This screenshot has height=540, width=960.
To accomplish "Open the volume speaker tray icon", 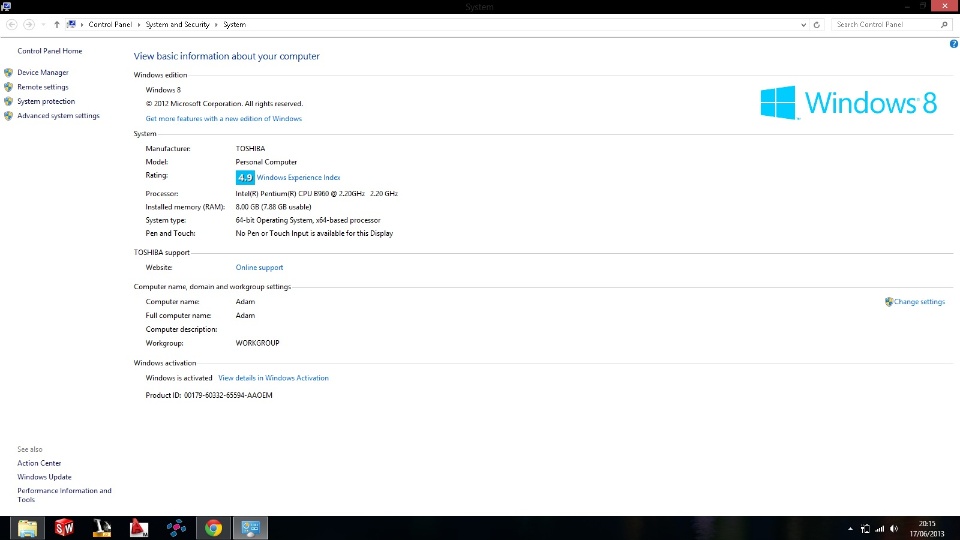I will pos(894,528).
